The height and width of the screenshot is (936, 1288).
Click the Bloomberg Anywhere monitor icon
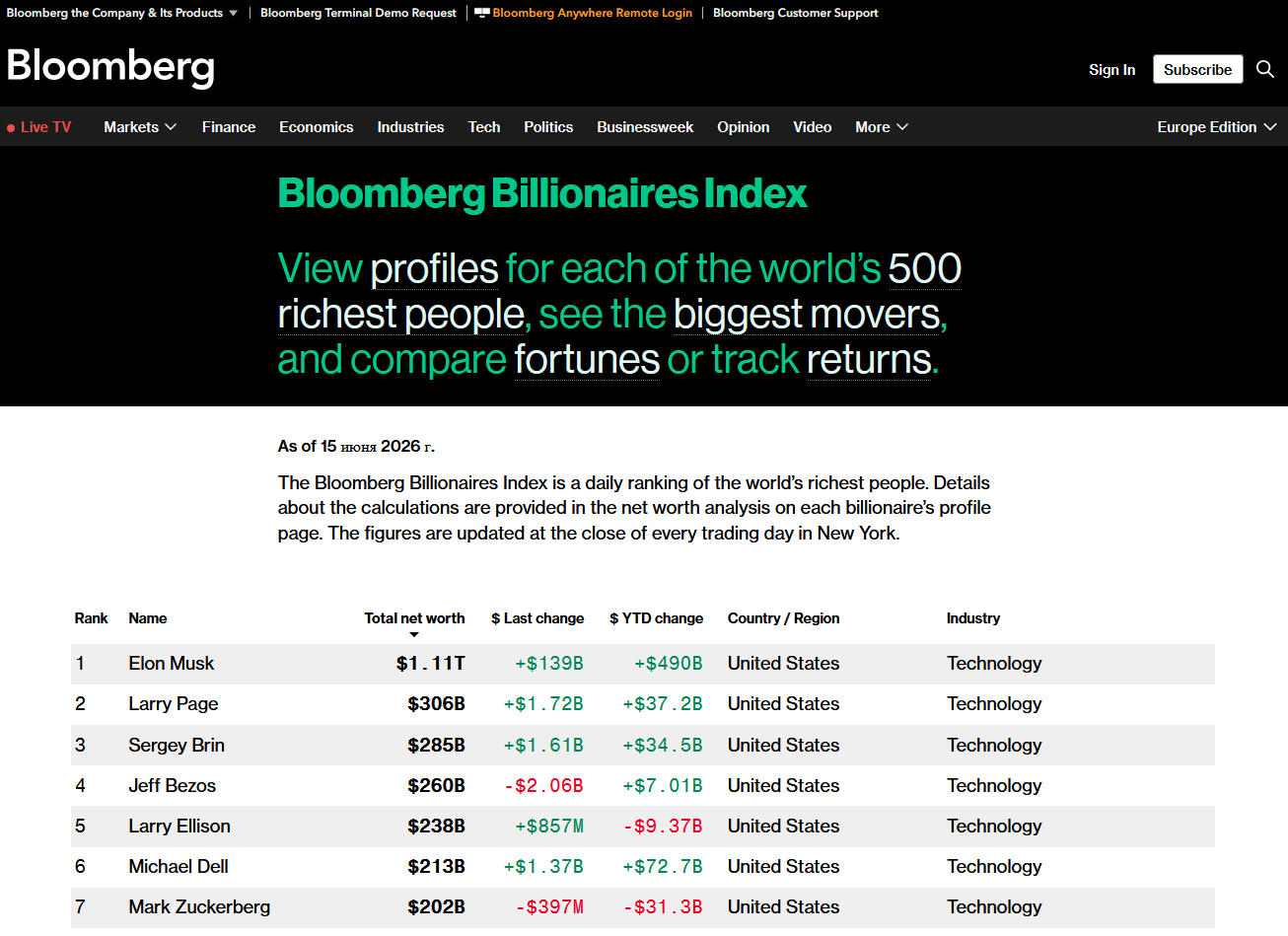(482, 13)
